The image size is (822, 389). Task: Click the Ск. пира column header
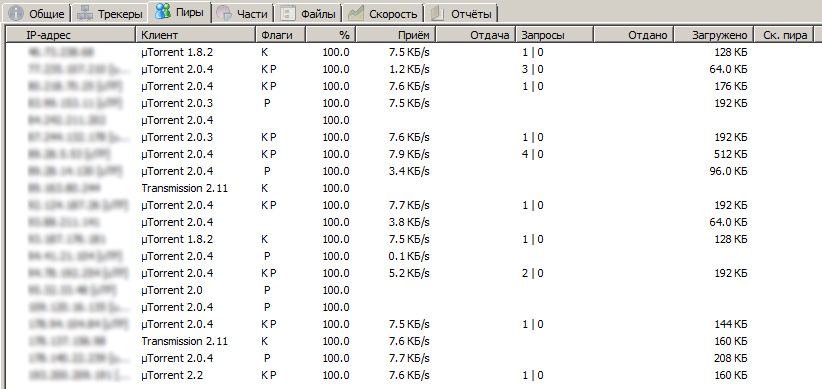(784, 35)
